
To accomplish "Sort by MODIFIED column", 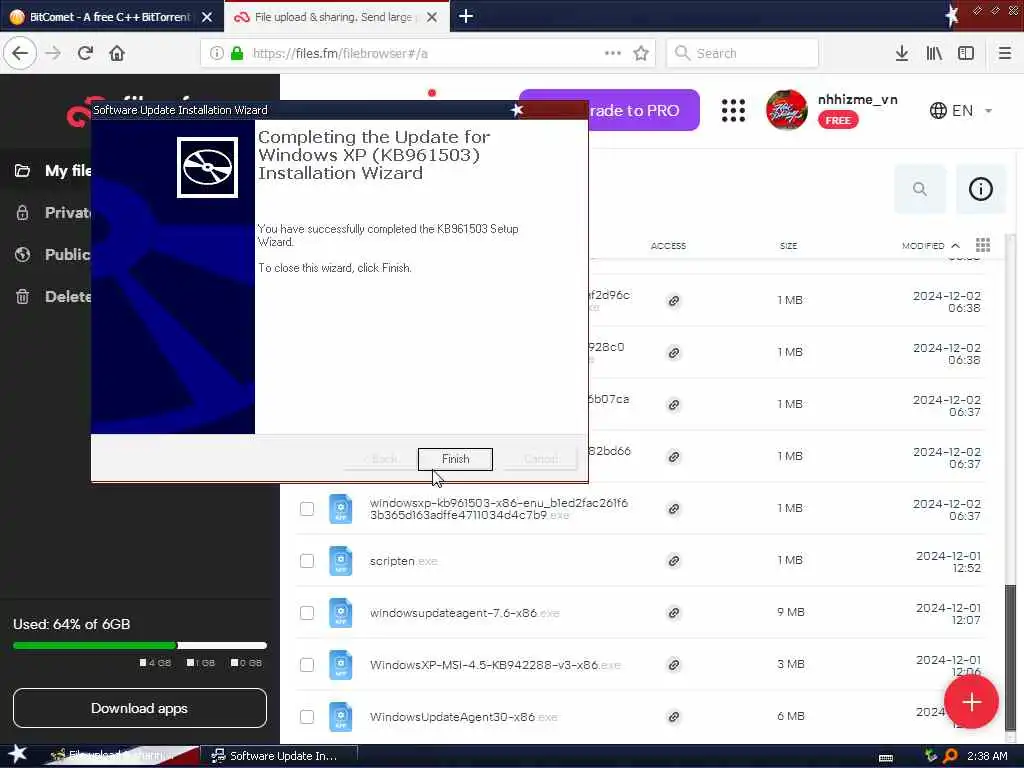I will 931,246.
